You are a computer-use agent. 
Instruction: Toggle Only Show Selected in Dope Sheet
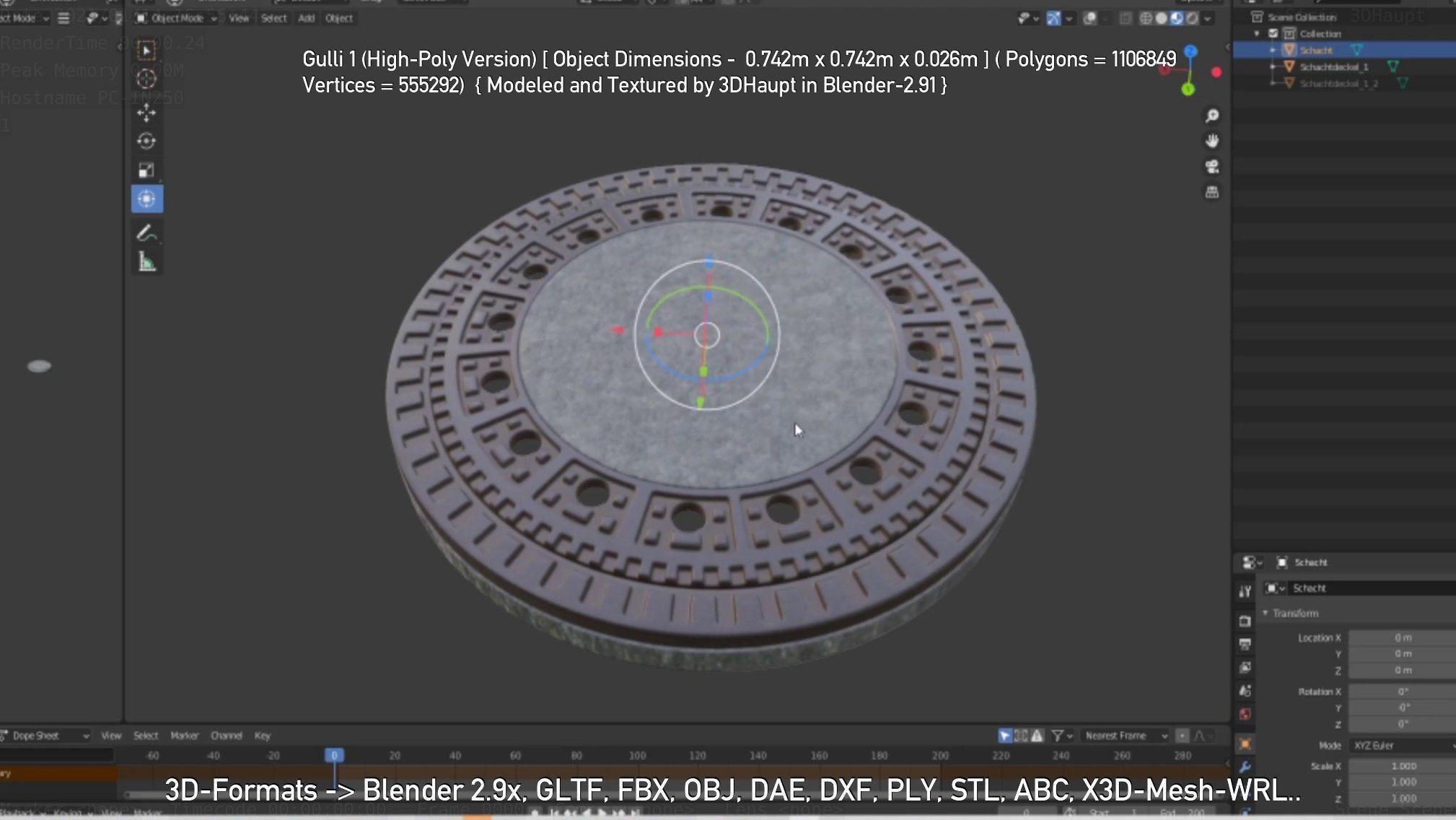coord(1004,736)
